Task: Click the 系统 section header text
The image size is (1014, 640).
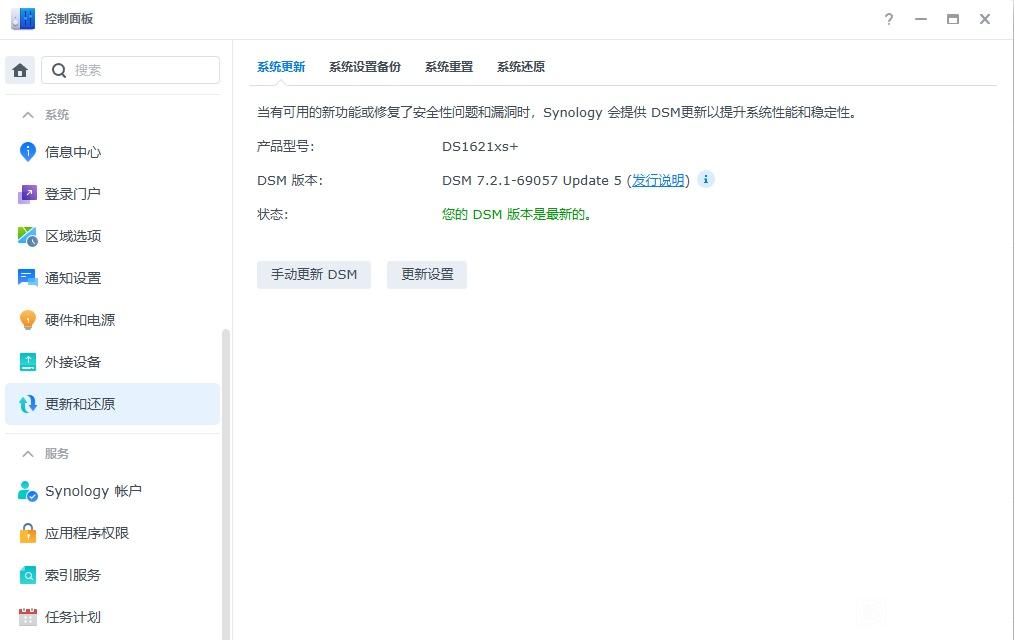Action: pos(57,115)
